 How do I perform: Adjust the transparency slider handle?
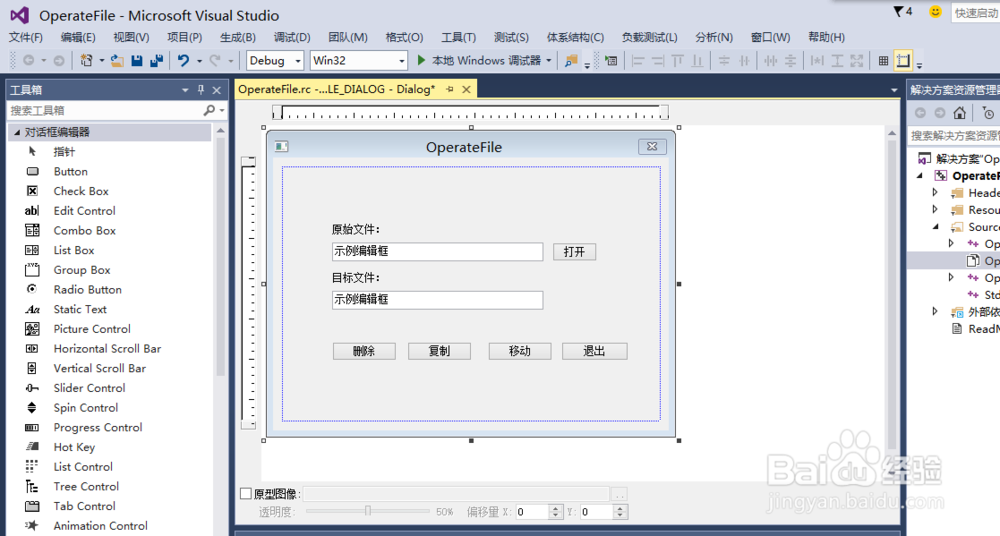pyautogui.click(x=368, y=511)
